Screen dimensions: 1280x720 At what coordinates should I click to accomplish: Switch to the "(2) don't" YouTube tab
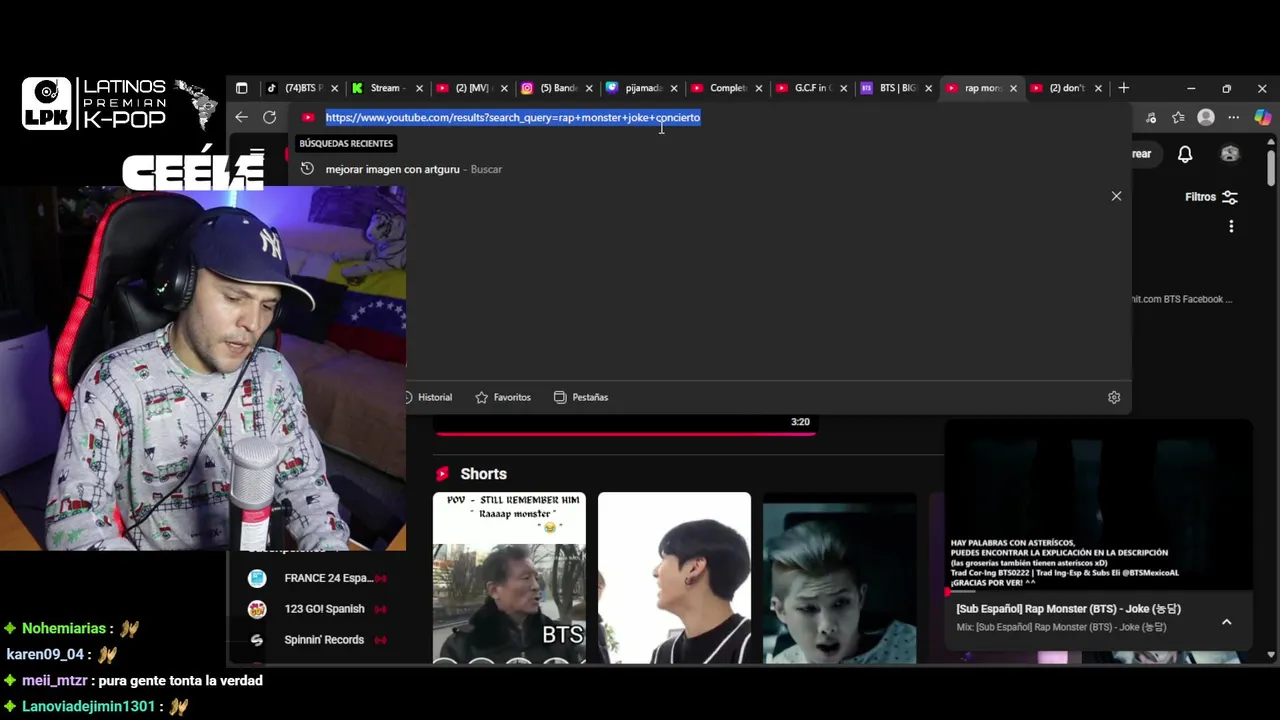[x=1065, y=88]
